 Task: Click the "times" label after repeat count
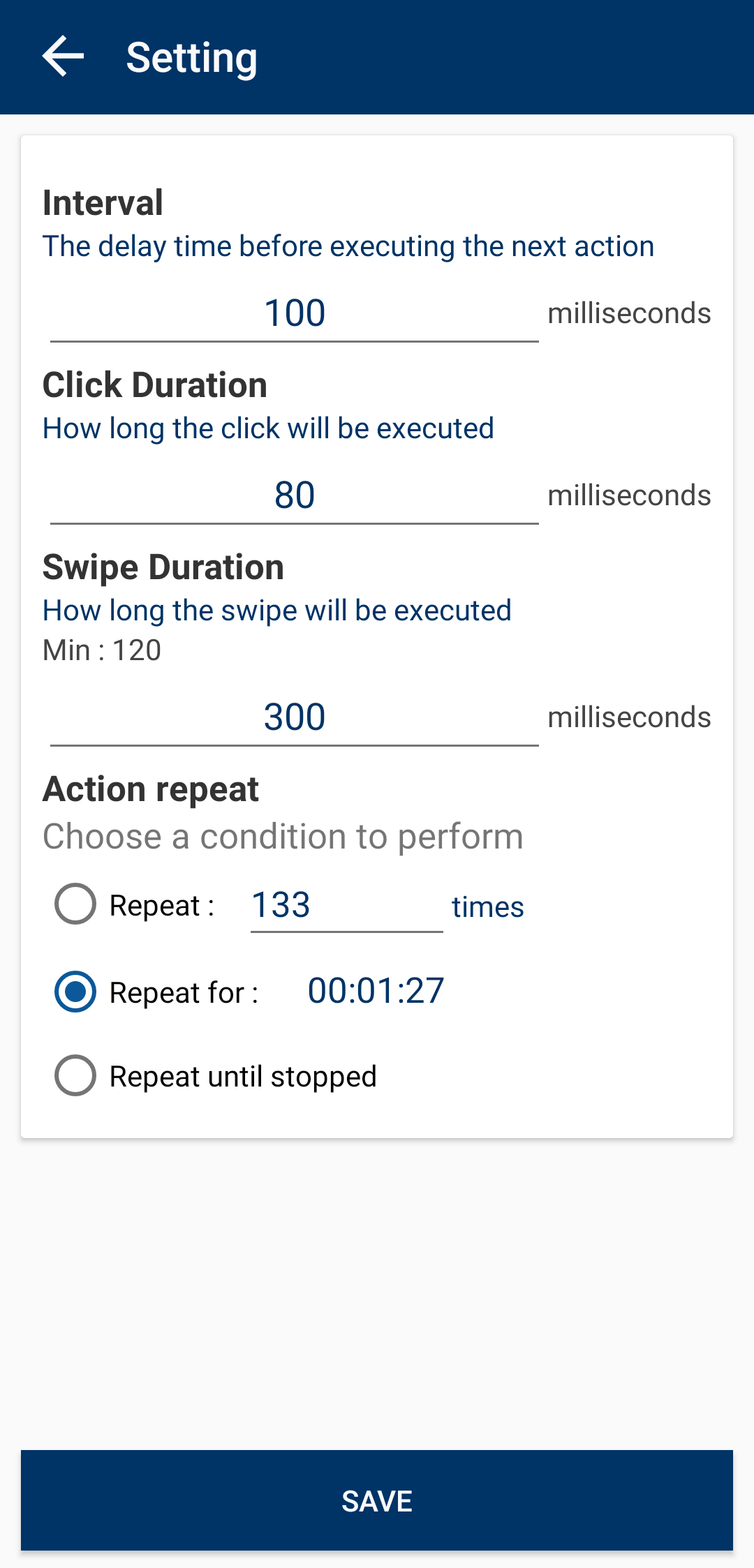487,907
